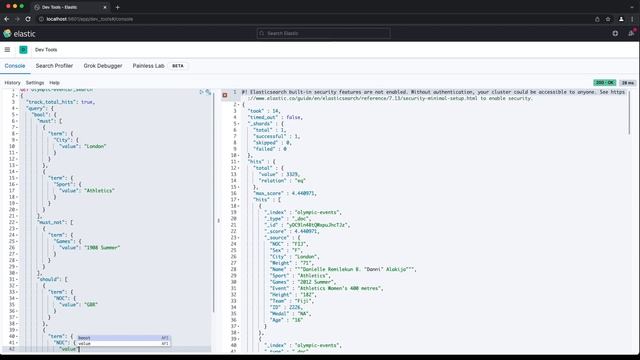
Task: Run the request with the play icon
Action: coord(201,92)
